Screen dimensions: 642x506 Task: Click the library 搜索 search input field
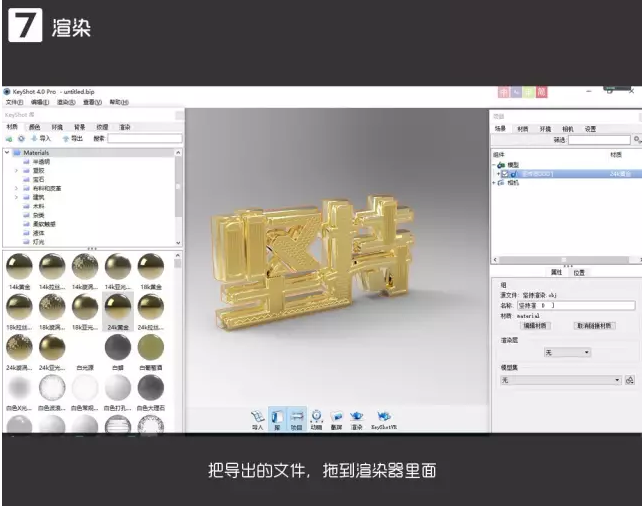[x=145, y=139]
